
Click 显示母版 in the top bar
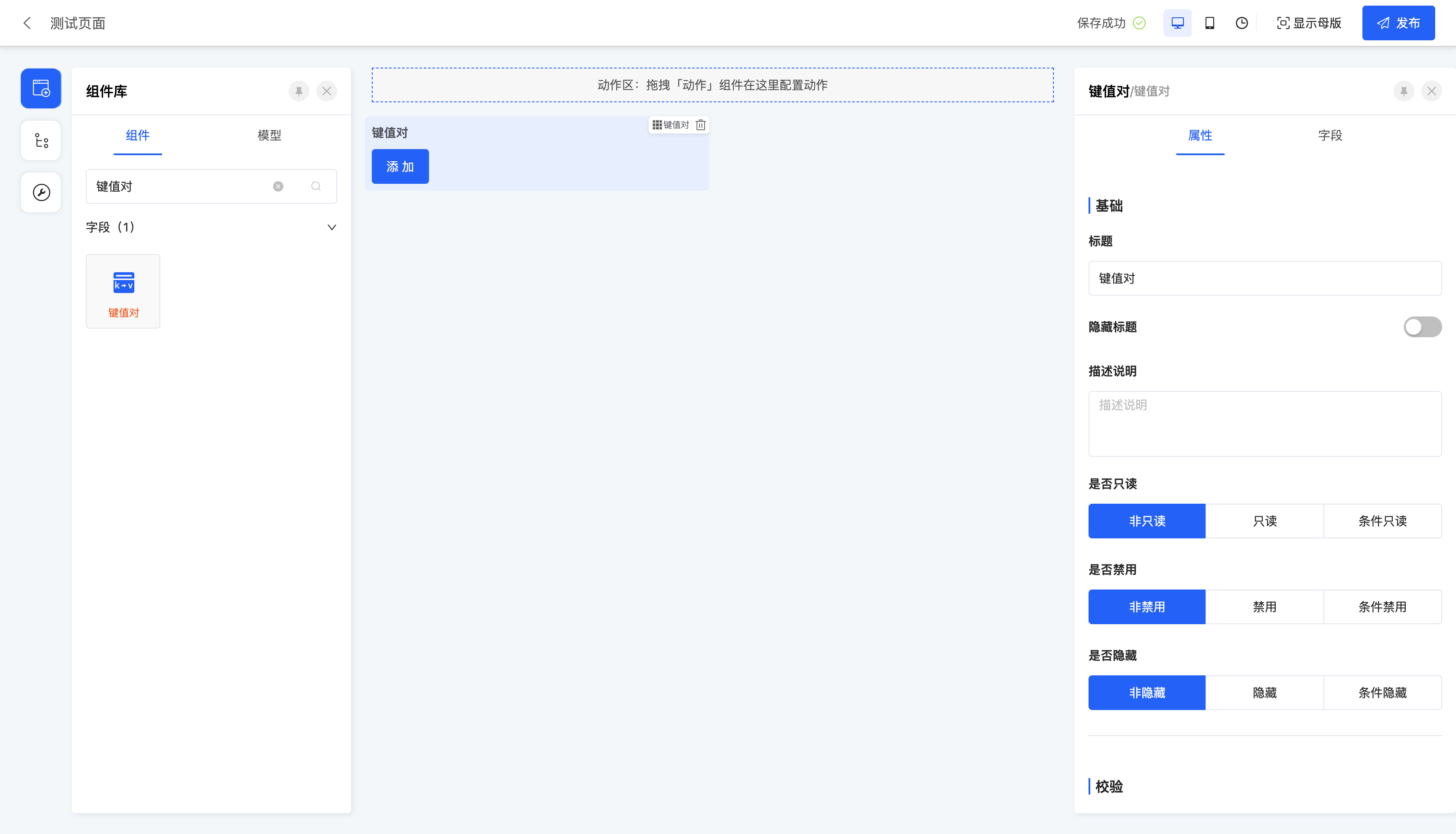1309,23
